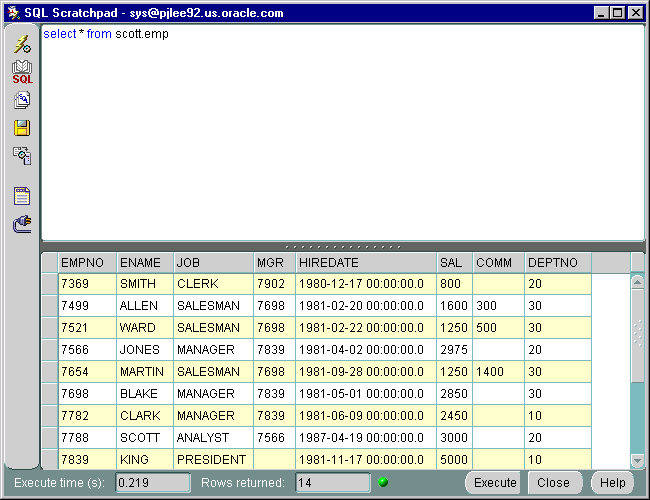Click the plug connection icon
This screenshot has width=650, height=500.
click(21, 224)
